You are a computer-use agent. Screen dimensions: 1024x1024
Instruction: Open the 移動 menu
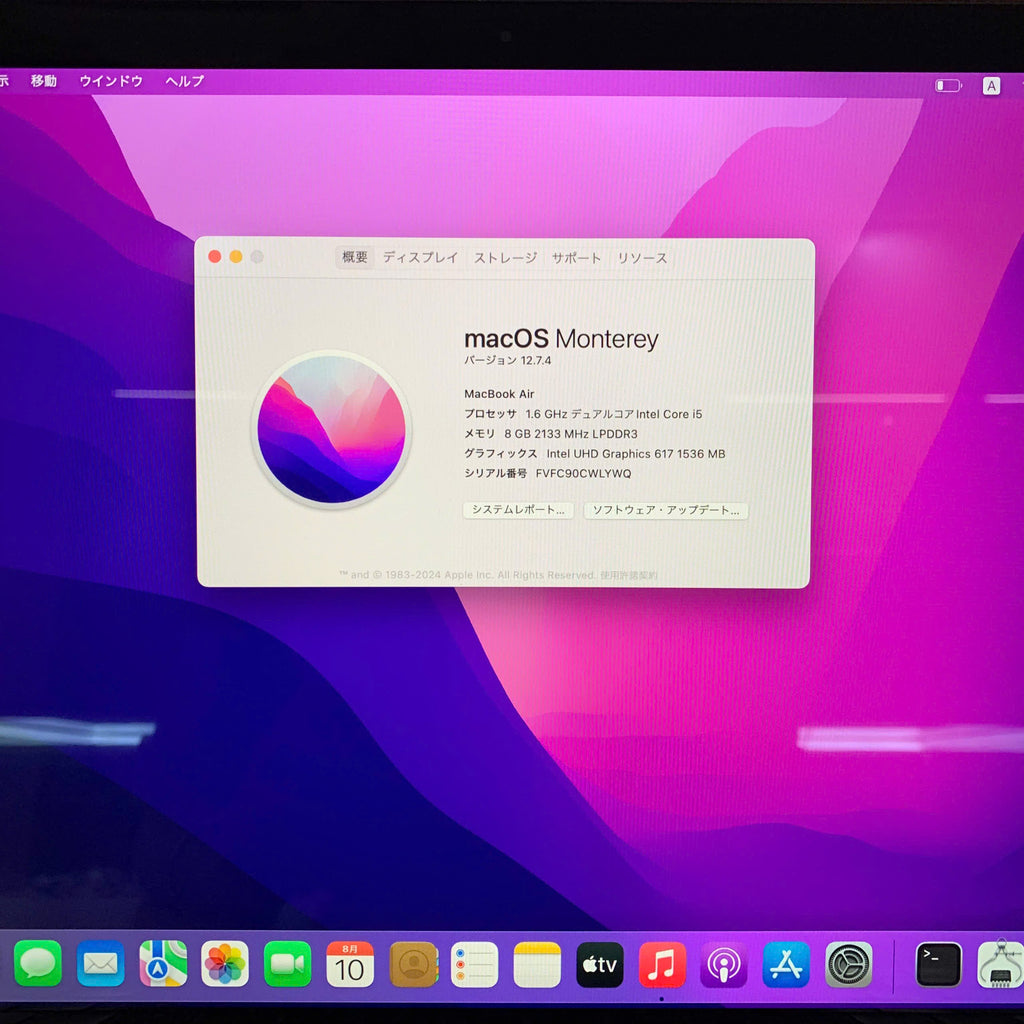point(44,81)
